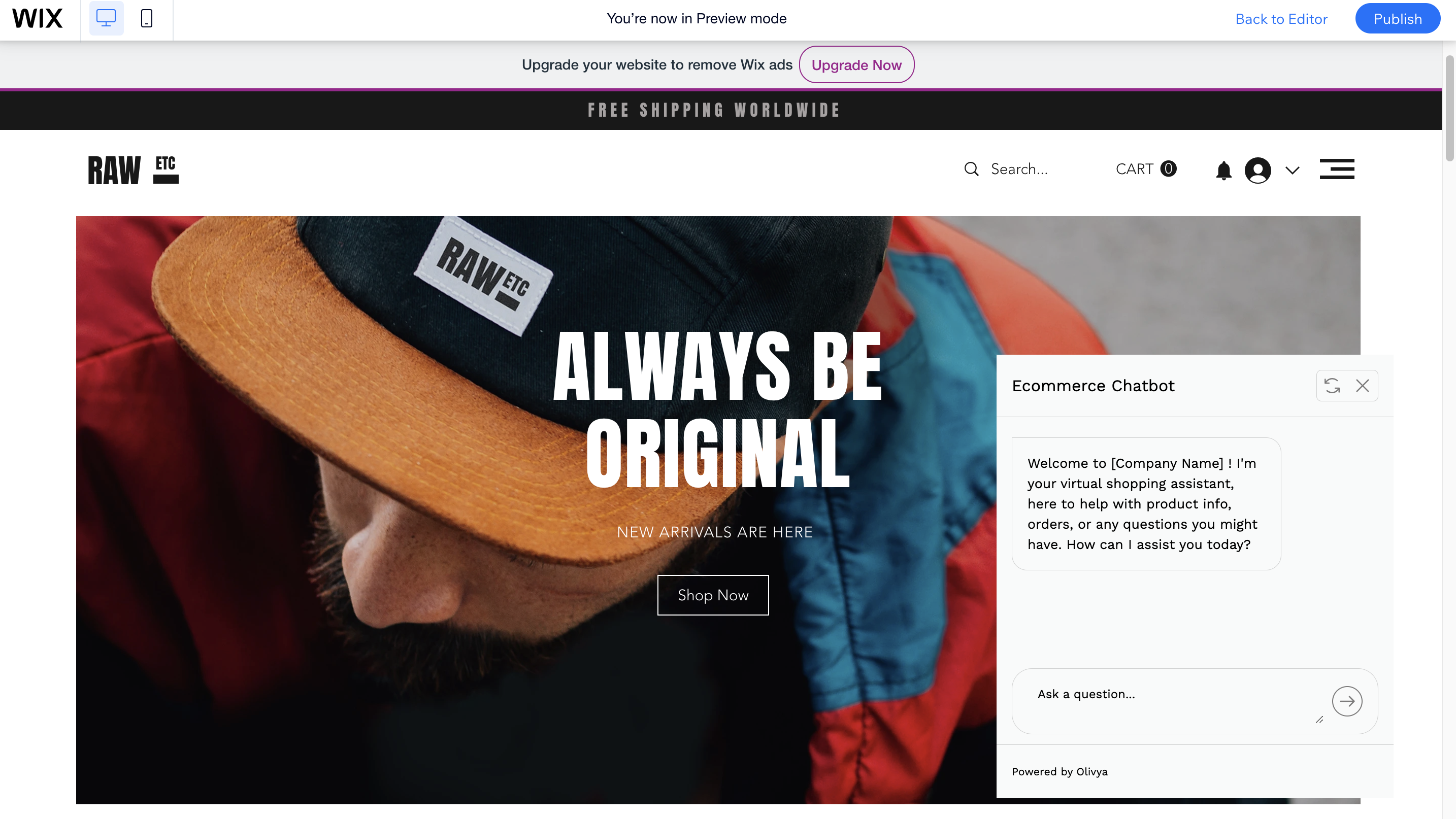Open the hamburger navigation menu
This screenshot has height=819, width=1456.
tap(1337, 169)
